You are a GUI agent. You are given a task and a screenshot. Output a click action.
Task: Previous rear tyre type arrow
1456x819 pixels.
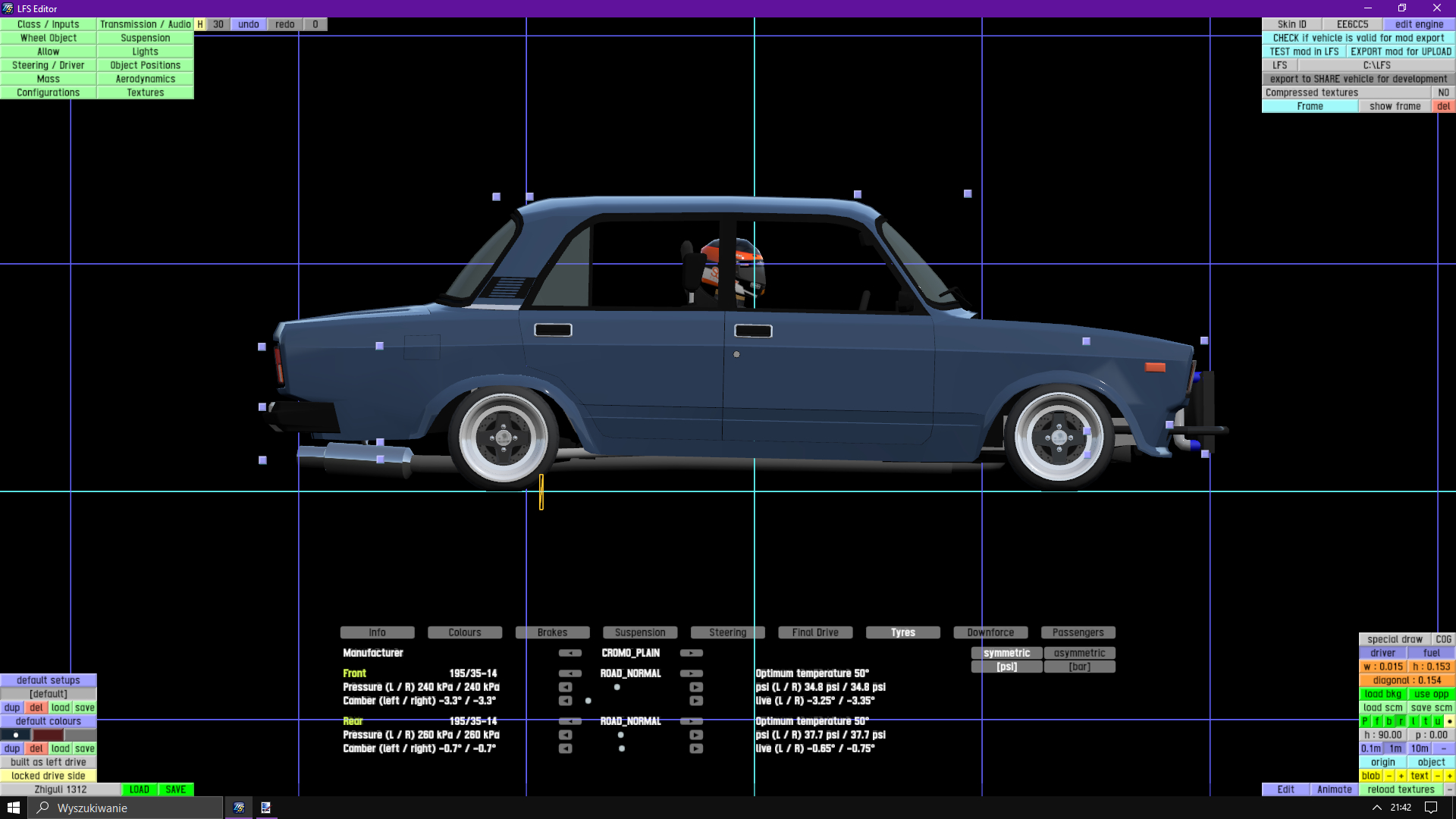570,721
